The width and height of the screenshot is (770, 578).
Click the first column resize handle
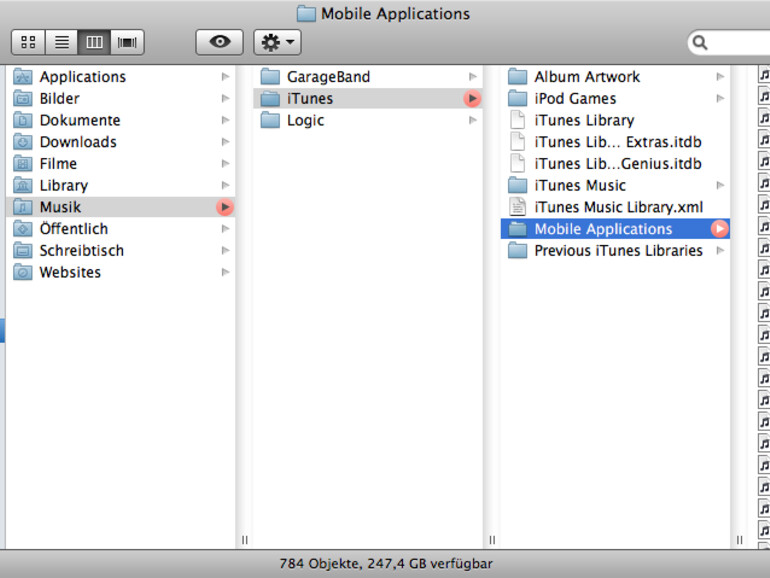(245, 540)
